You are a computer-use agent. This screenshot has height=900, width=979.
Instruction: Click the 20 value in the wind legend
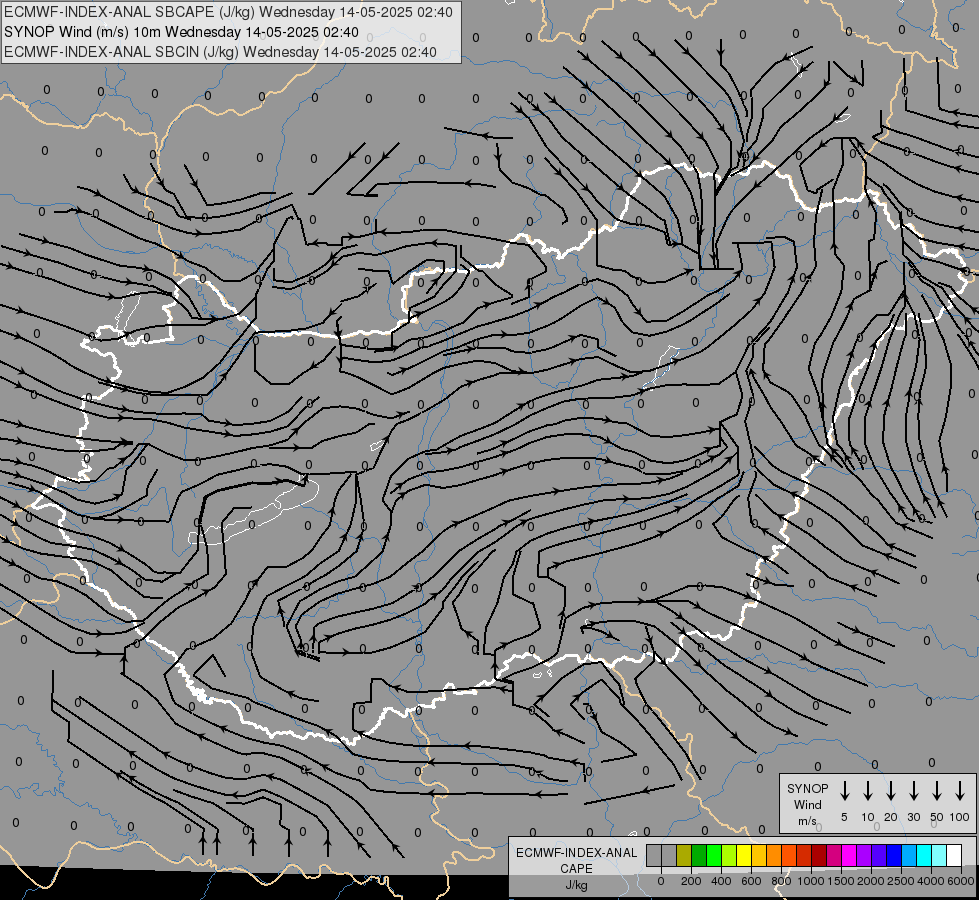[891, 817]
